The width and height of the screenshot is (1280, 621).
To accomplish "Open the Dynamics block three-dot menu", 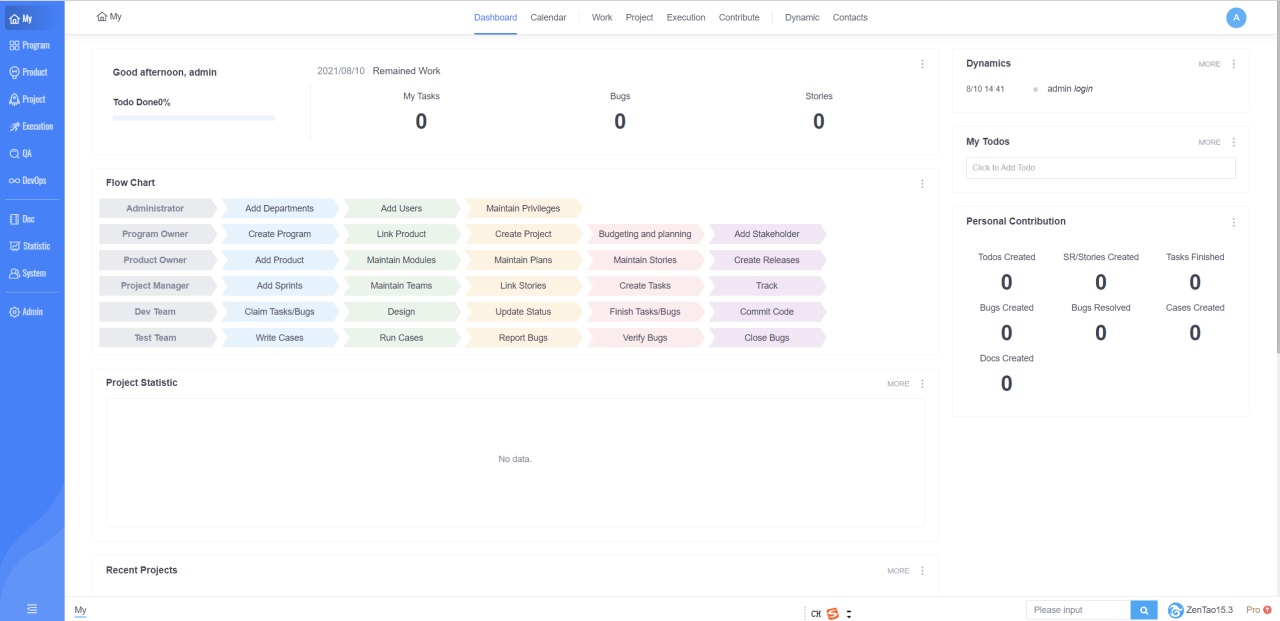I will 1233,64.
